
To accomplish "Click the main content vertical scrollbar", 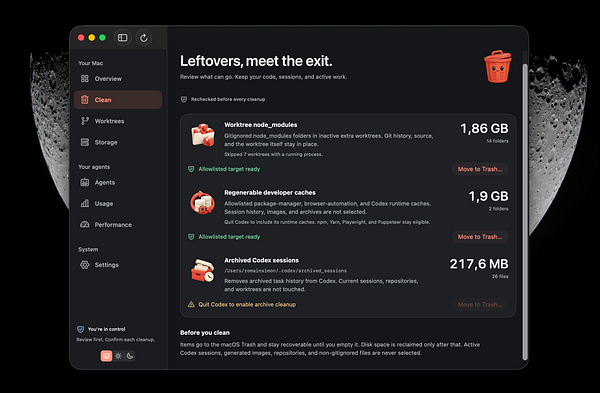I will click(x=525, y=212).
